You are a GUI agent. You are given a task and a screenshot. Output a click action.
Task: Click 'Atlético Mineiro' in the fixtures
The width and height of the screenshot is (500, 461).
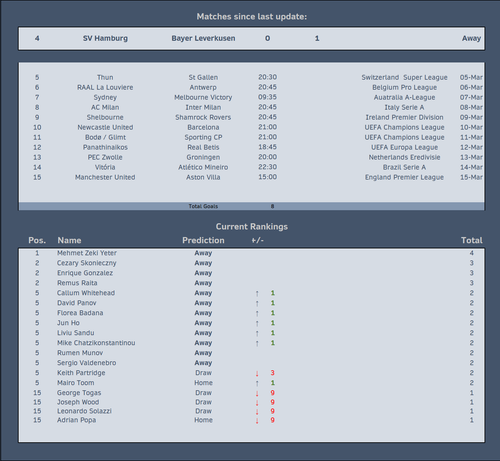coord(203,167)
